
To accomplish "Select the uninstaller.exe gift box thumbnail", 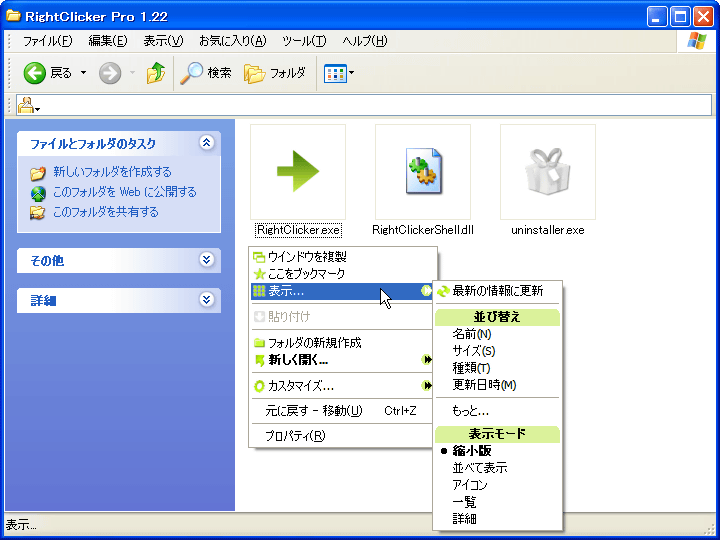I will tap(547, 172).
